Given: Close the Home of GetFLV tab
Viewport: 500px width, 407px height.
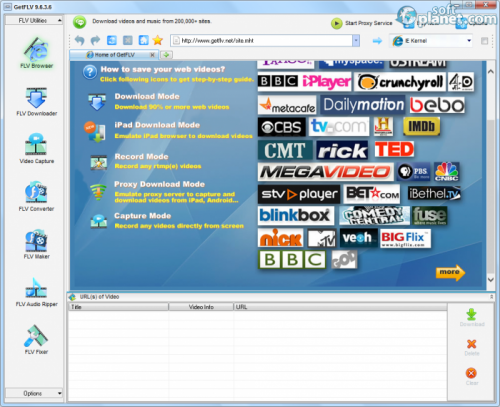Looking at the screenshot, I should pos(152,55).
